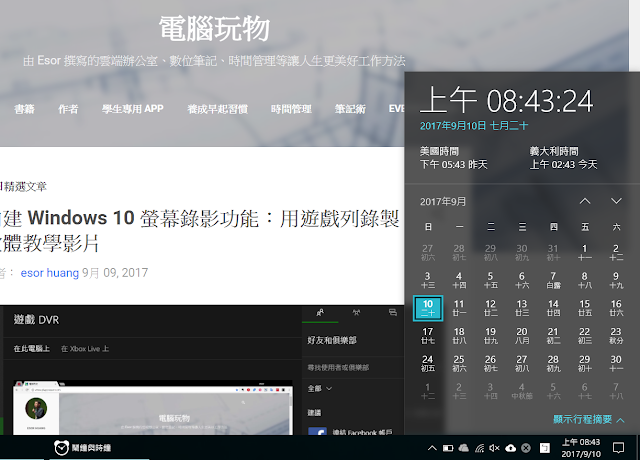This screenshot has width=640, height=460.
Task: Go to previous month in calendar
Action: pos(585,201)
